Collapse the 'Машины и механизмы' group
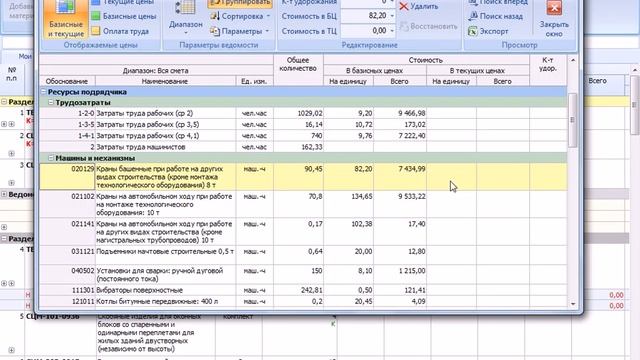This screenshot has width=640, height=360. tap(51, 158)
